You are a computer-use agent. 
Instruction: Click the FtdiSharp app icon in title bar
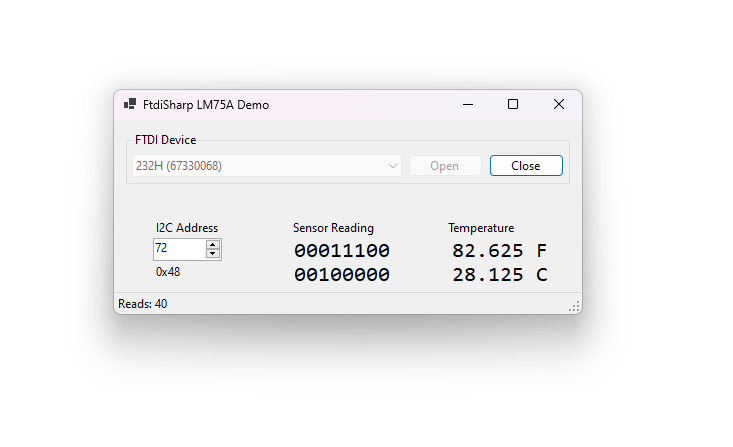coord(130,104)
